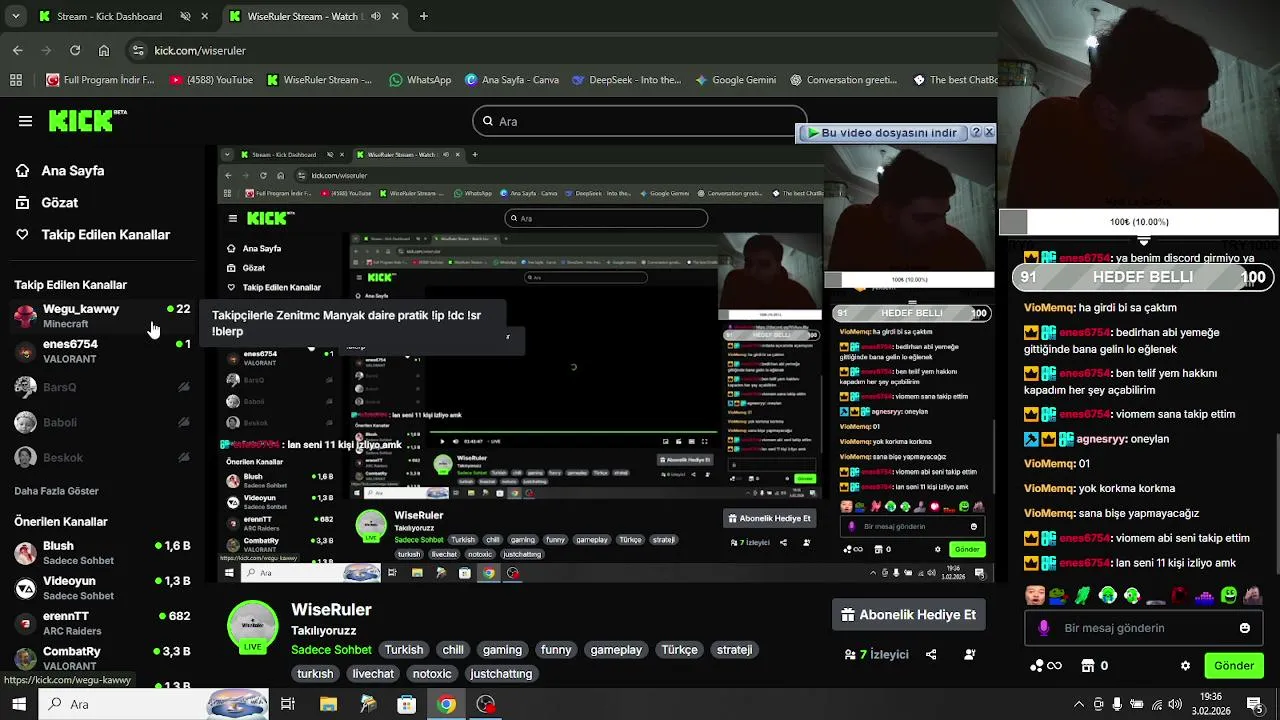The height and width of the screenshot is (720, 1280).
Task: Click the Windows Start button
Action: (x=19, y=704)
